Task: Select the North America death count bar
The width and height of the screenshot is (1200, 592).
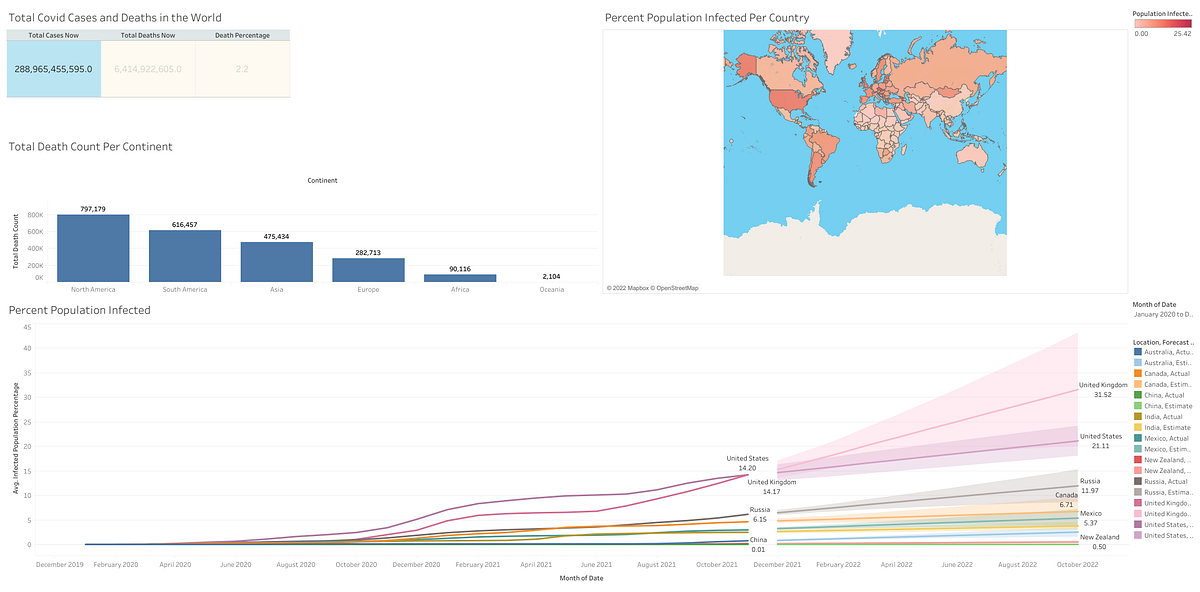Action: [93, 248]
